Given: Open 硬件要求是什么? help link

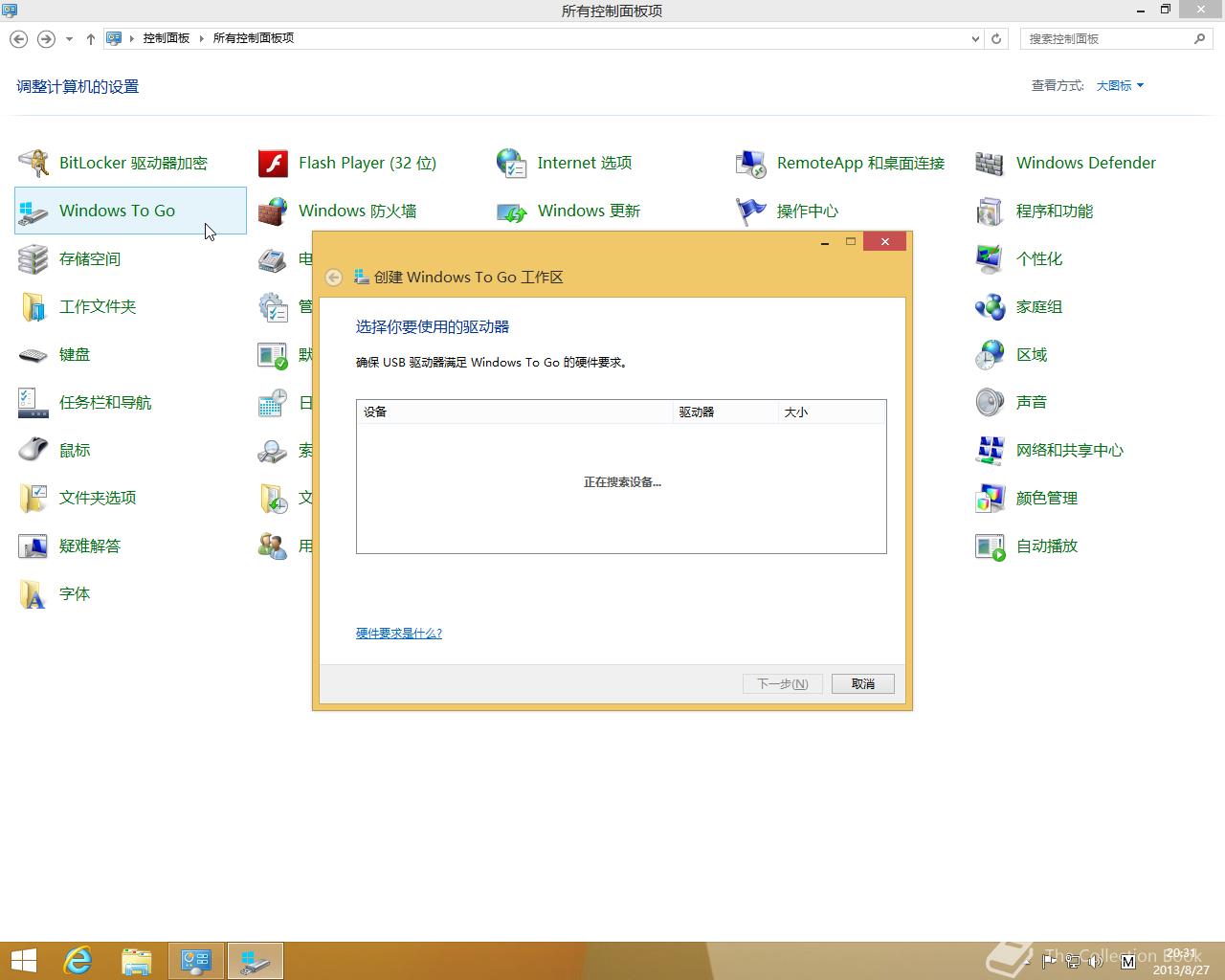Looking at the screenshot, I should pyautogui.click(x=399, y=633).
